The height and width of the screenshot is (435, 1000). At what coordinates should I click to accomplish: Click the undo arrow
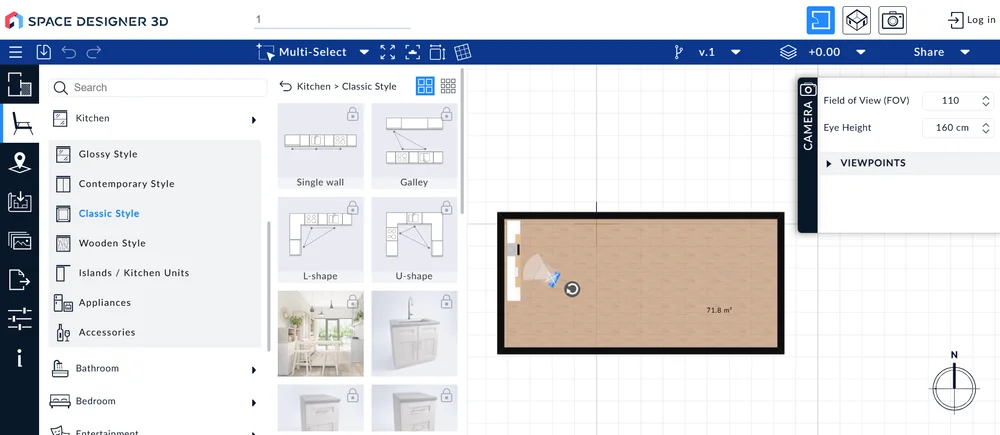point(69,52)
